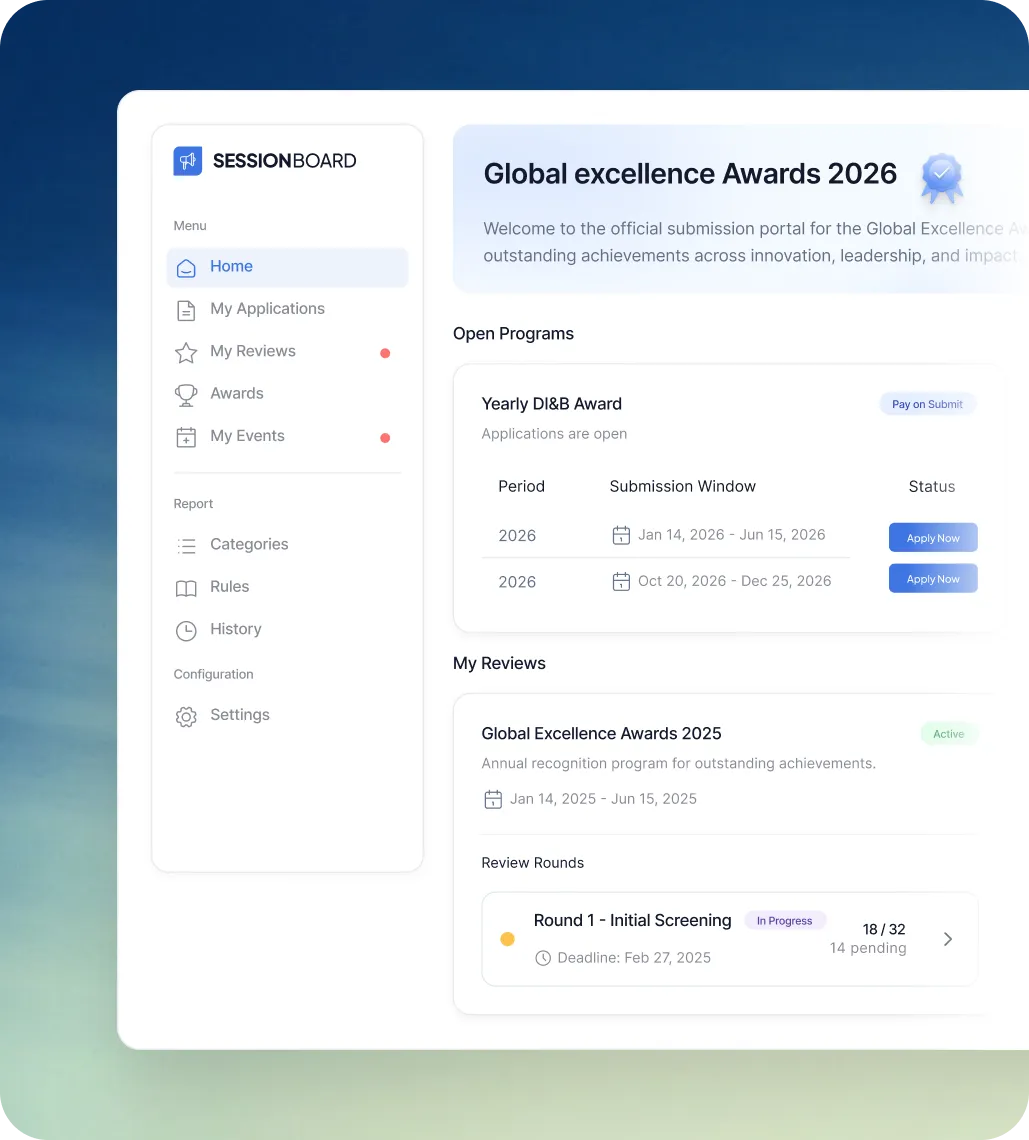Open Settings via the gear icon
Viewport: 1029px width, 1140px height.
click(186, 716)
